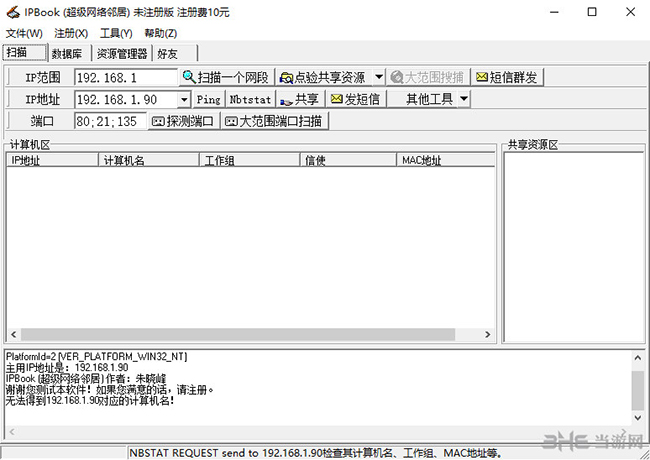Sort by IP地址 column header
Viewport: 650px width, 460px height.
[52, 160]
